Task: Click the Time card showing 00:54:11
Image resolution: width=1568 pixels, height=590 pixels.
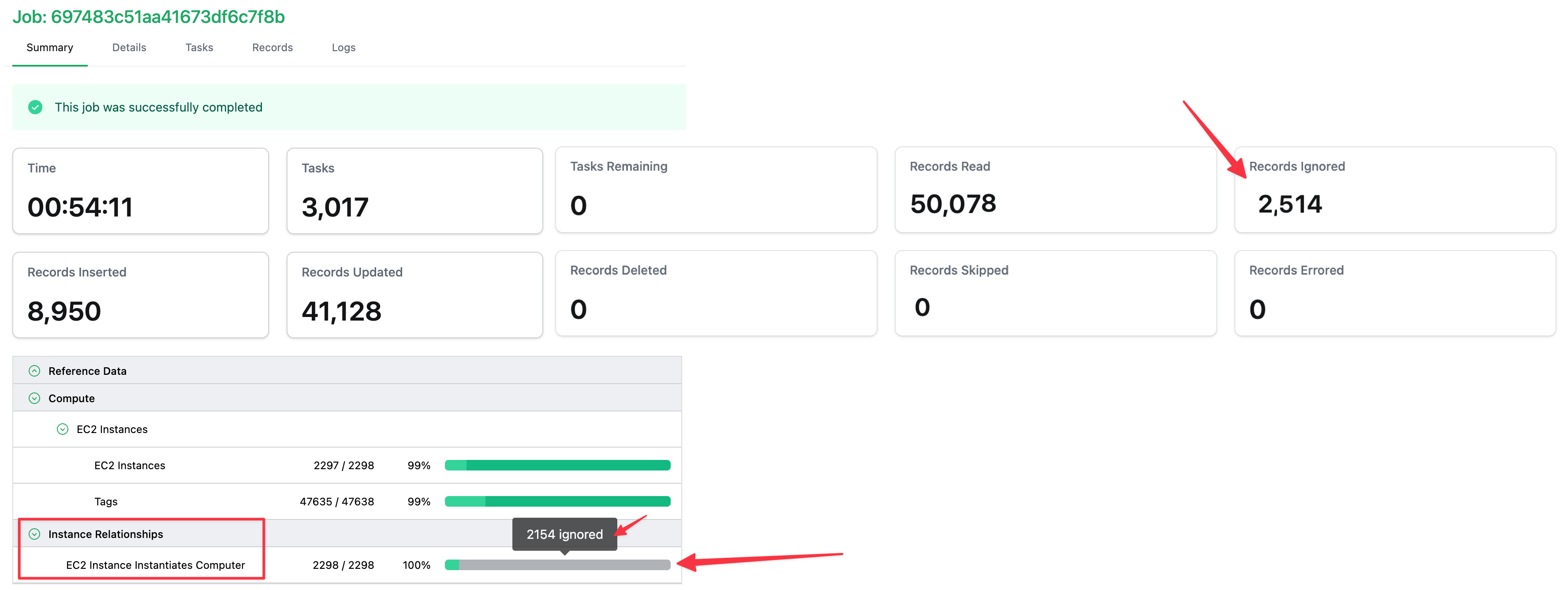Action: pyautogui.click(x=141, y=191)
